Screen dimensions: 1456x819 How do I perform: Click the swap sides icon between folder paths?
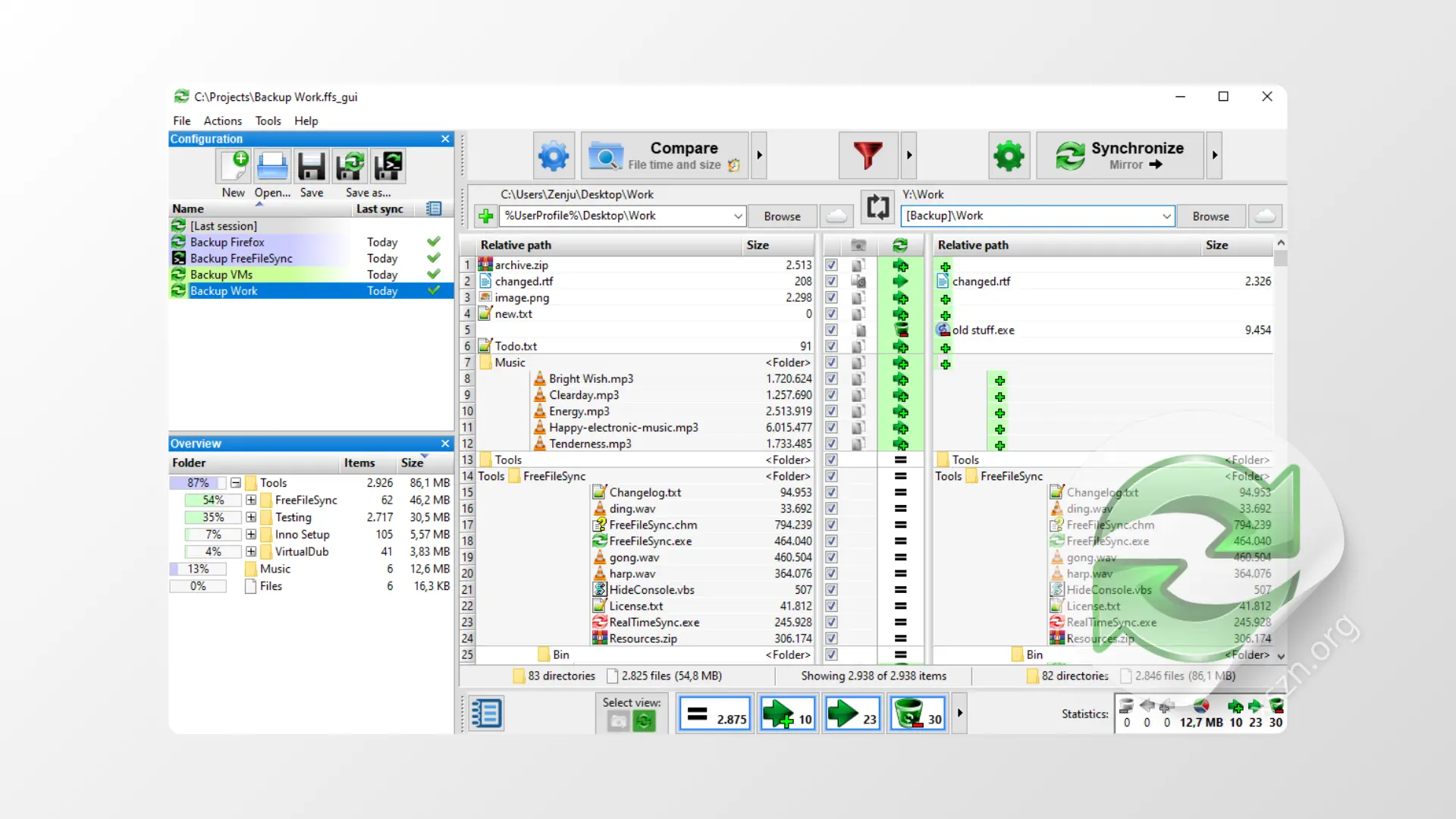click(877, 206)
